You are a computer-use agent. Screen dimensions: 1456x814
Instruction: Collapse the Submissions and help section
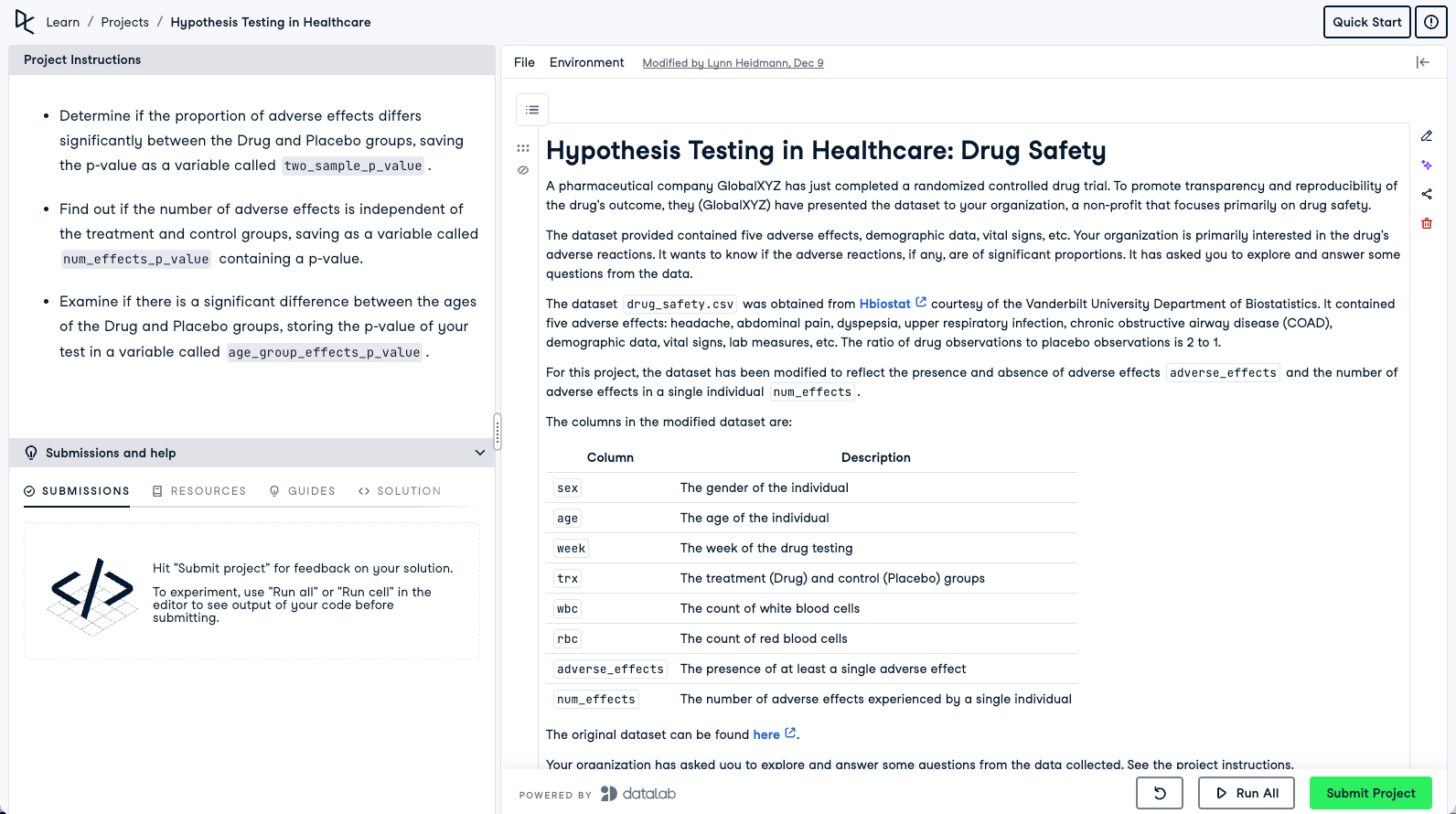(480, 453)
